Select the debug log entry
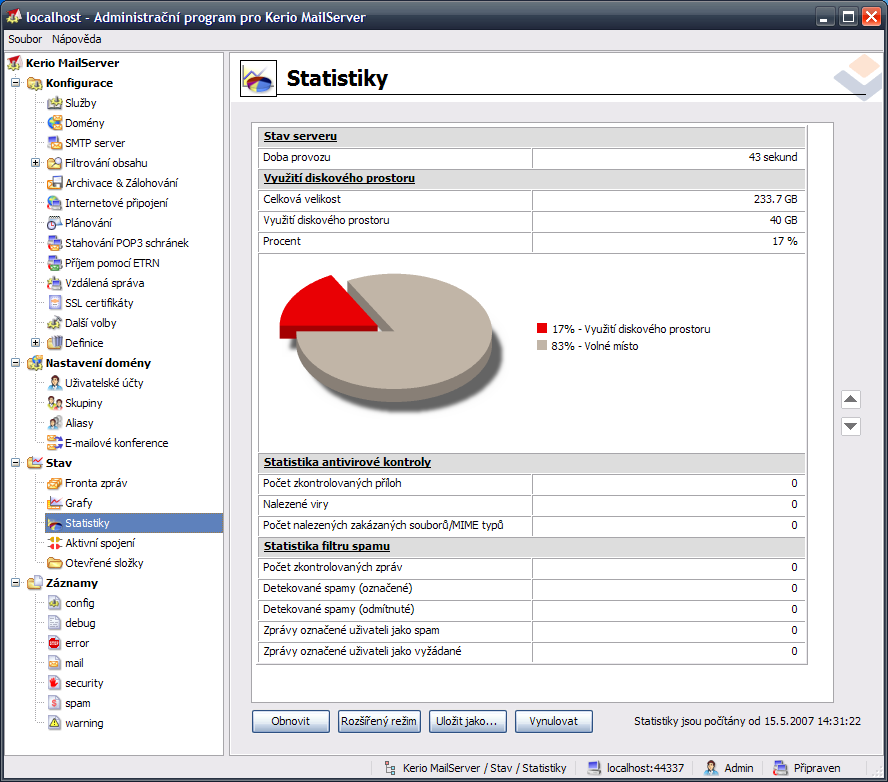The image size is (888, 782). click(80, 623)
